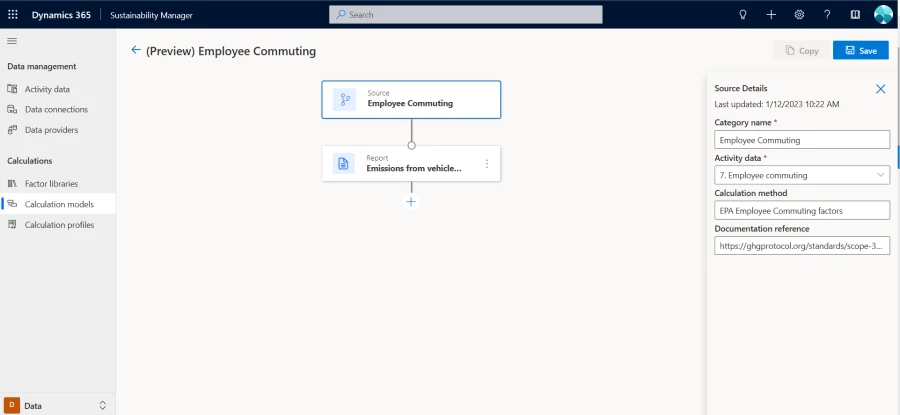This screenshot has width=900, height=415.
Task: Click the lightbulb ideas icon
Action: 743,15
